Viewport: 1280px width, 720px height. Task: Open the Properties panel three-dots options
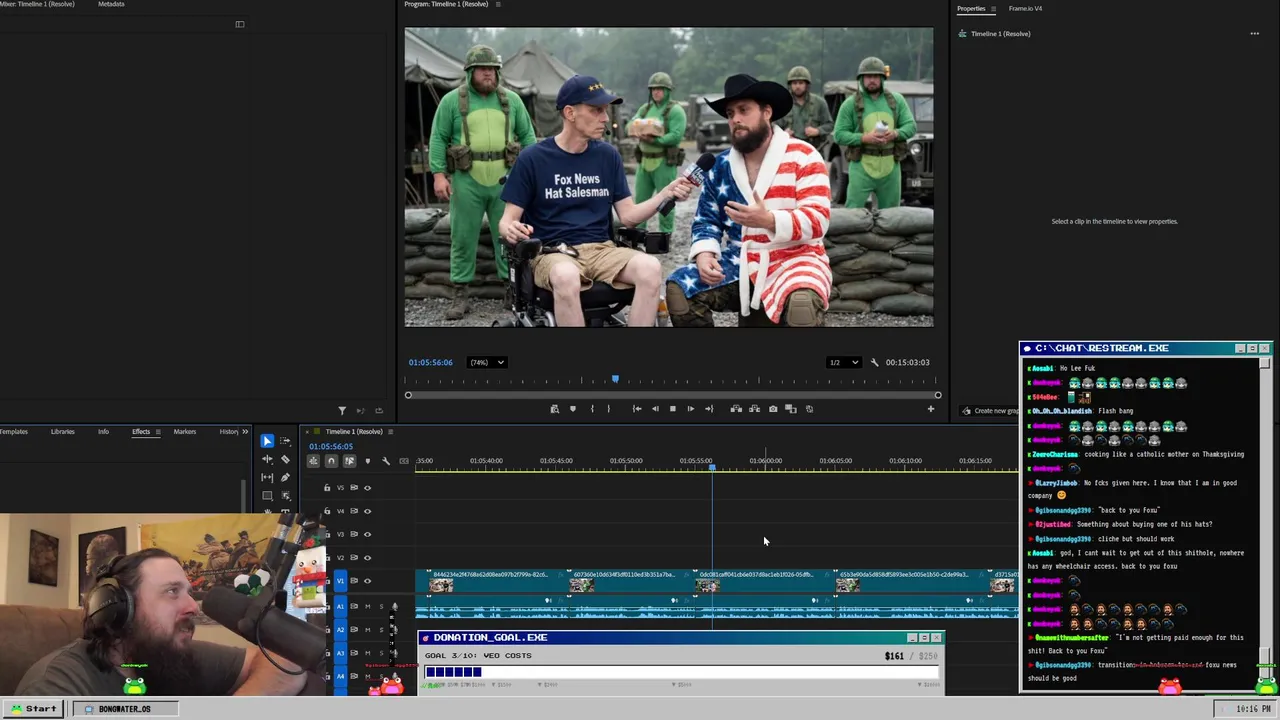tap(1254, 34)
